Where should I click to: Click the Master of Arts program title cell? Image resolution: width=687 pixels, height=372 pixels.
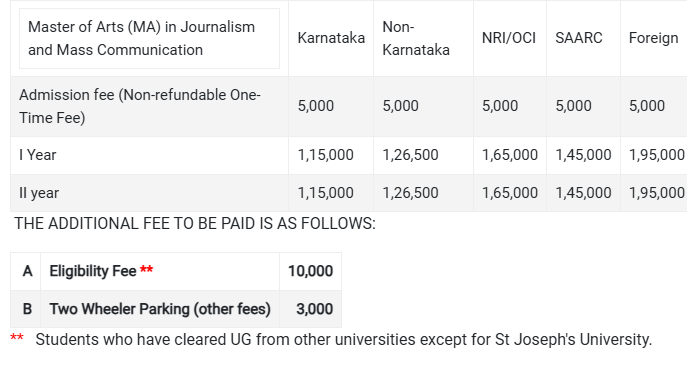click(149, 39)
